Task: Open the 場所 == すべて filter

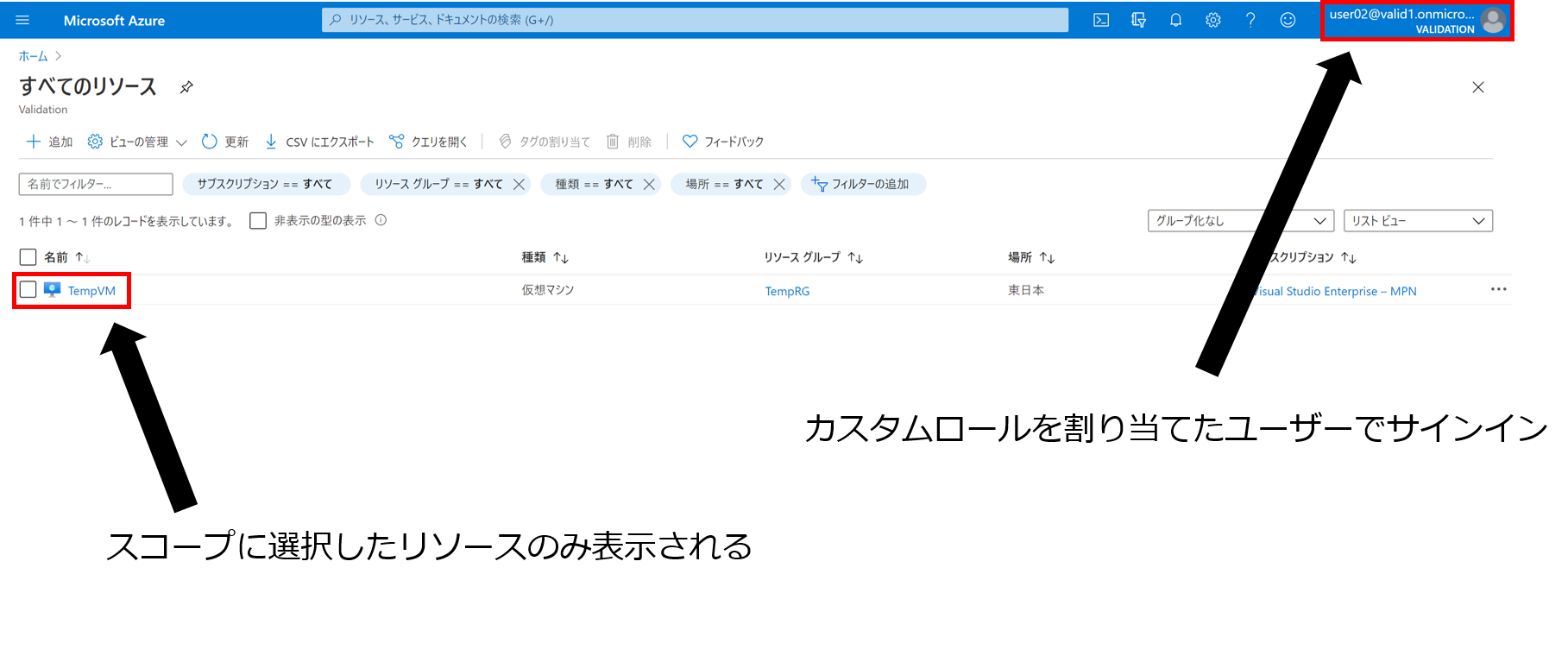Action: point(724,184)
